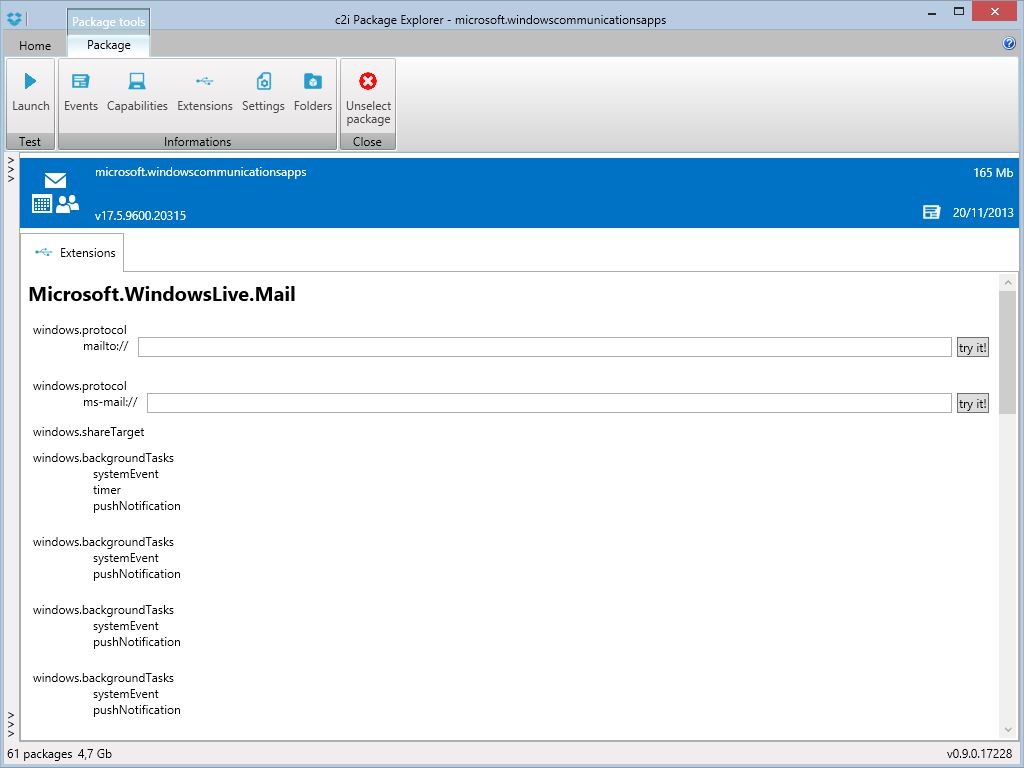Click the people icon in package header

67,204
